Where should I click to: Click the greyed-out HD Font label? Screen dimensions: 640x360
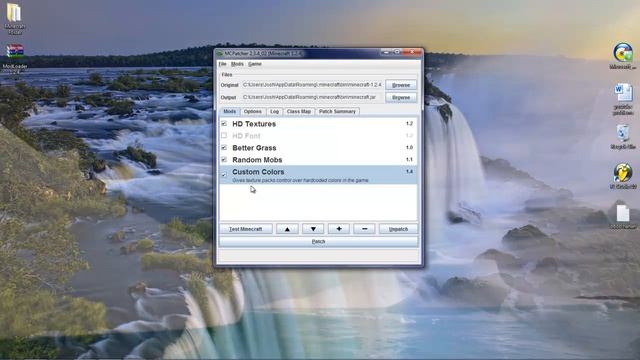pyautogui.click(x=246, y=136)
